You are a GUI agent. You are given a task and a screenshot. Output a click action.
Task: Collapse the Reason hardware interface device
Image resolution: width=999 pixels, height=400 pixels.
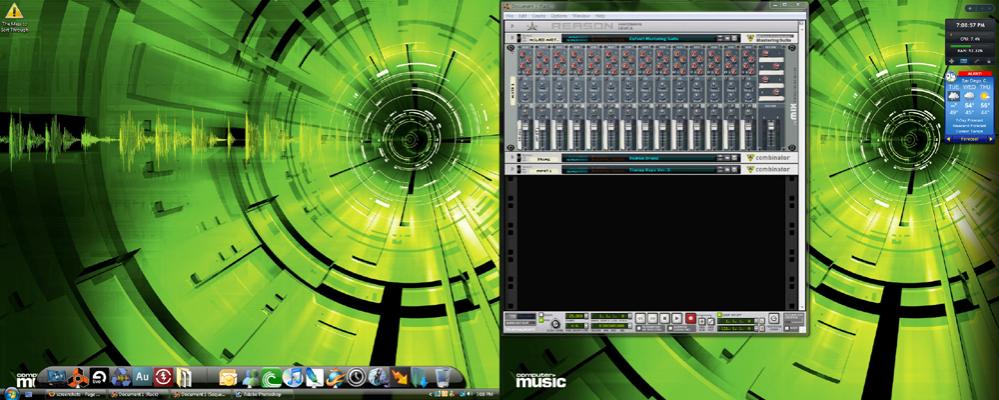(x=512, y=27)
